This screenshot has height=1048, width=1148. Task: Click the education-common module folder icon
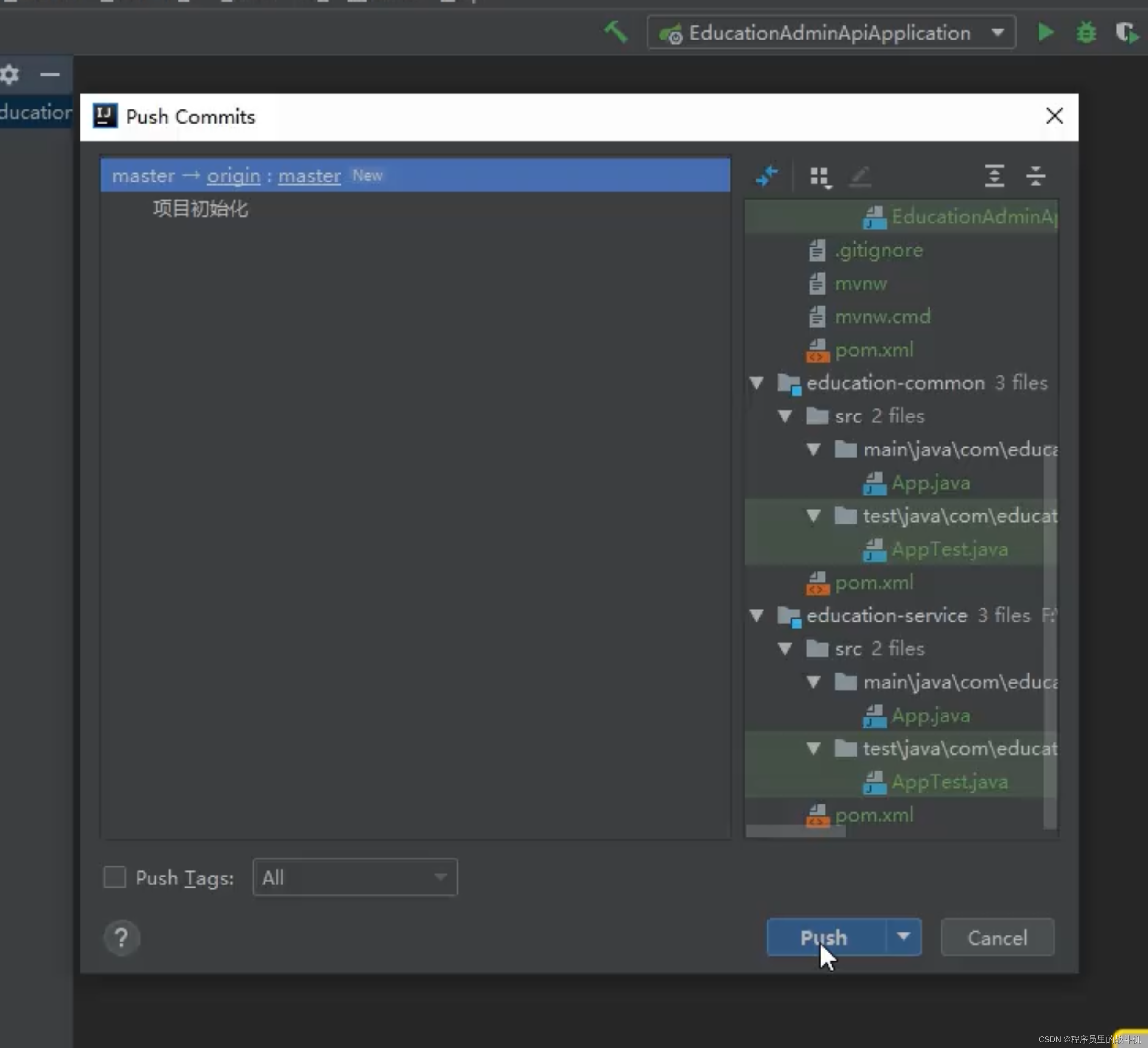click(789, 383)
